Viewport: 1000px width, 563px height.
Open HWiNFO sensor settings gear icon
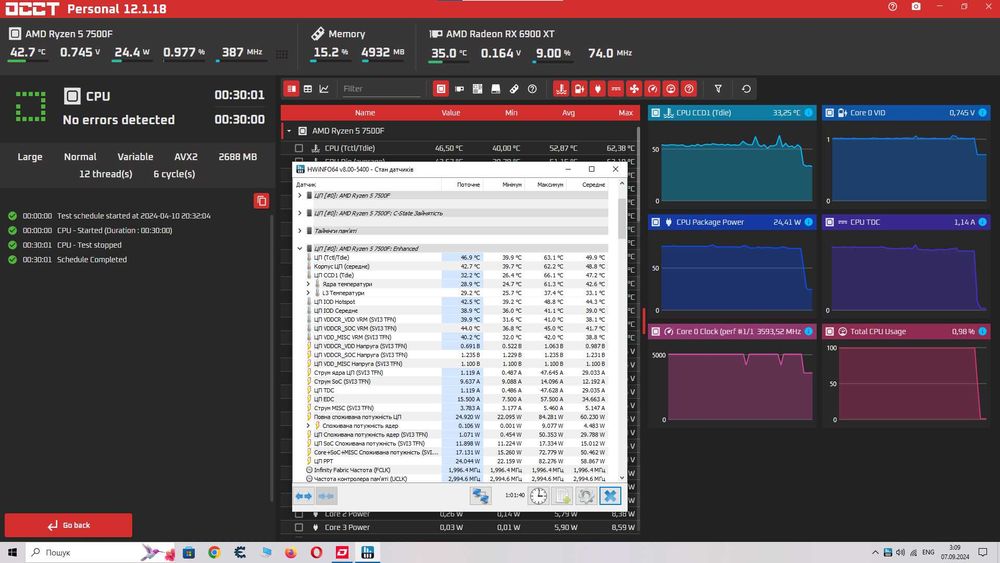(x=586, y=496)
